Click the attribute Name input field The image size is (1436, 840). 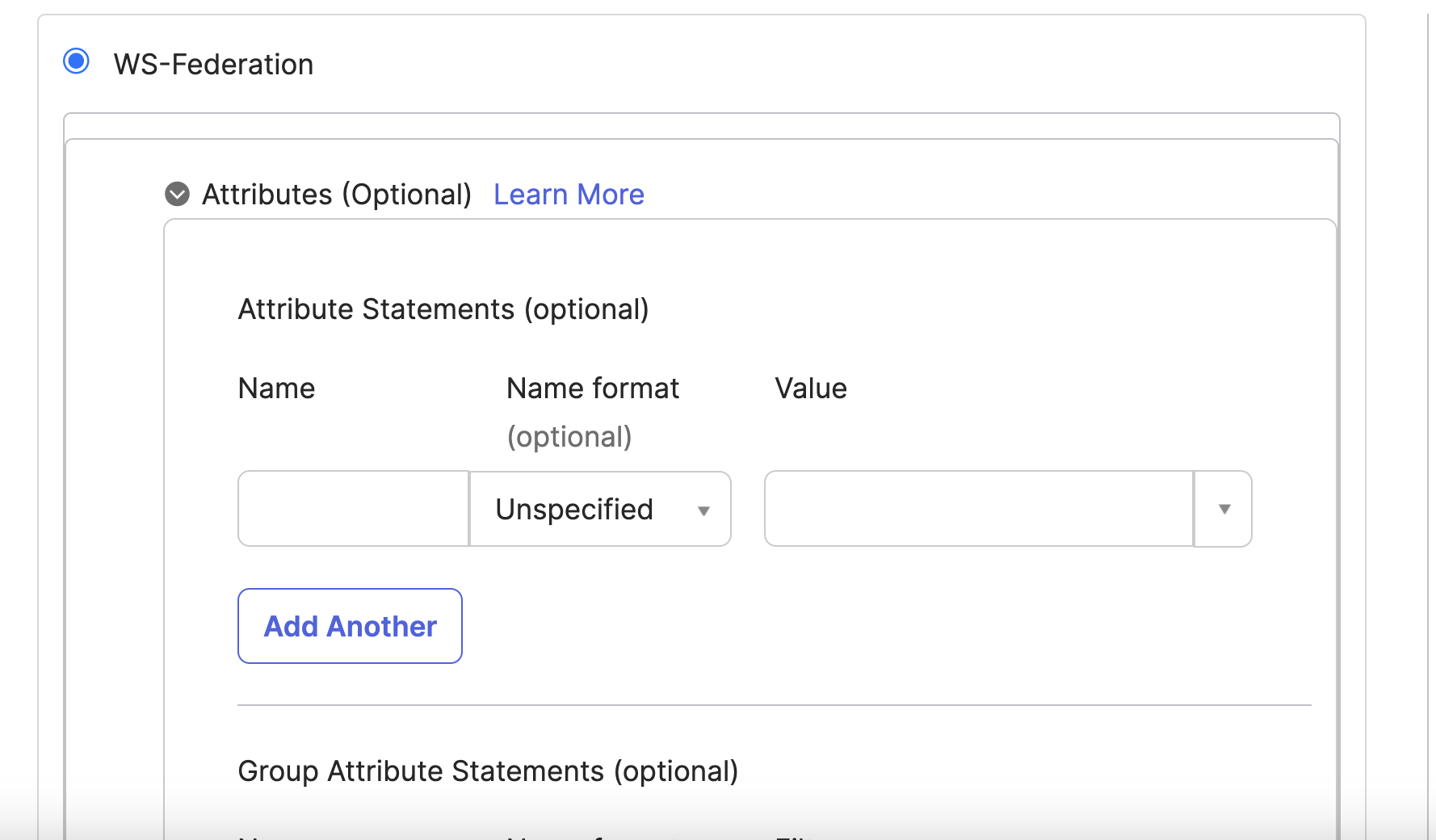[x=354, y=509]
